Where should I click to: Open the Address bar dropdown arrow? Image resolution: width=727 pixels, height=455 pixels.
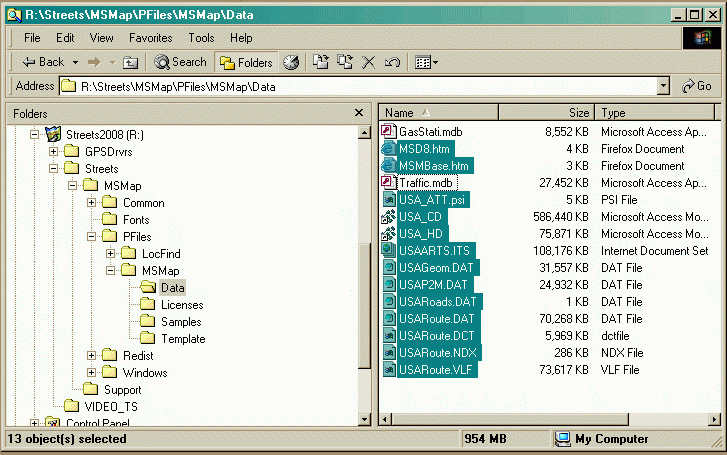(x=663, y=86)
